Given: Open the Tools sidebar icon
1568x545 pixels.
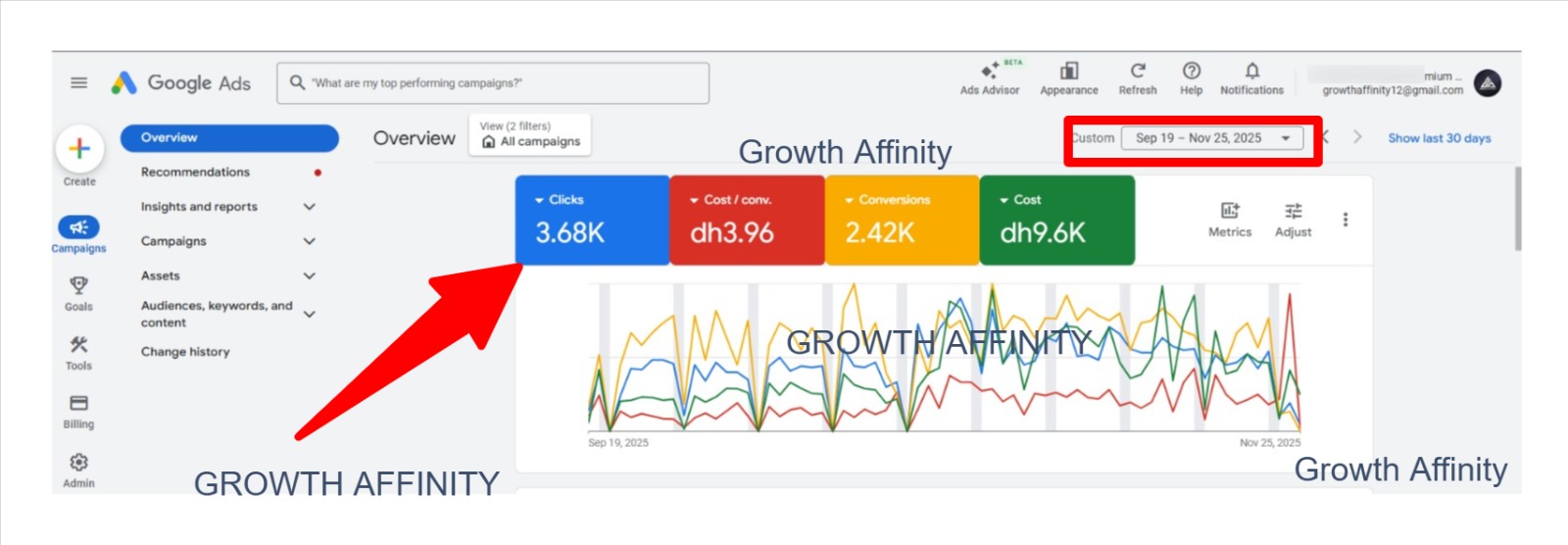Looking at the screenshot, I should (78, 351).
